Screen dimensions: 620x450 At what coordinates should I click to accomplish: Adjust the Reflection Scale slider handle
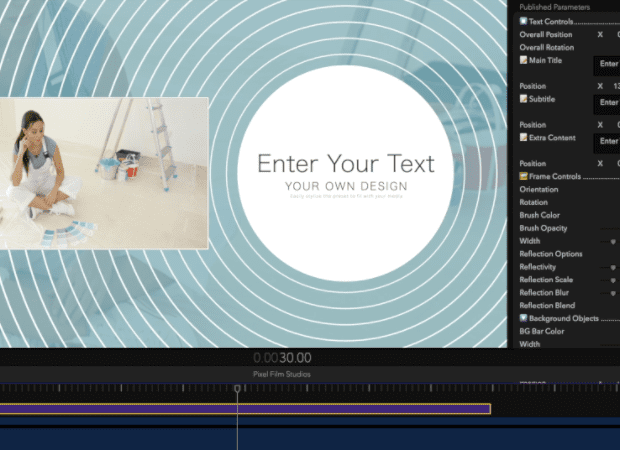click(613, 280)
